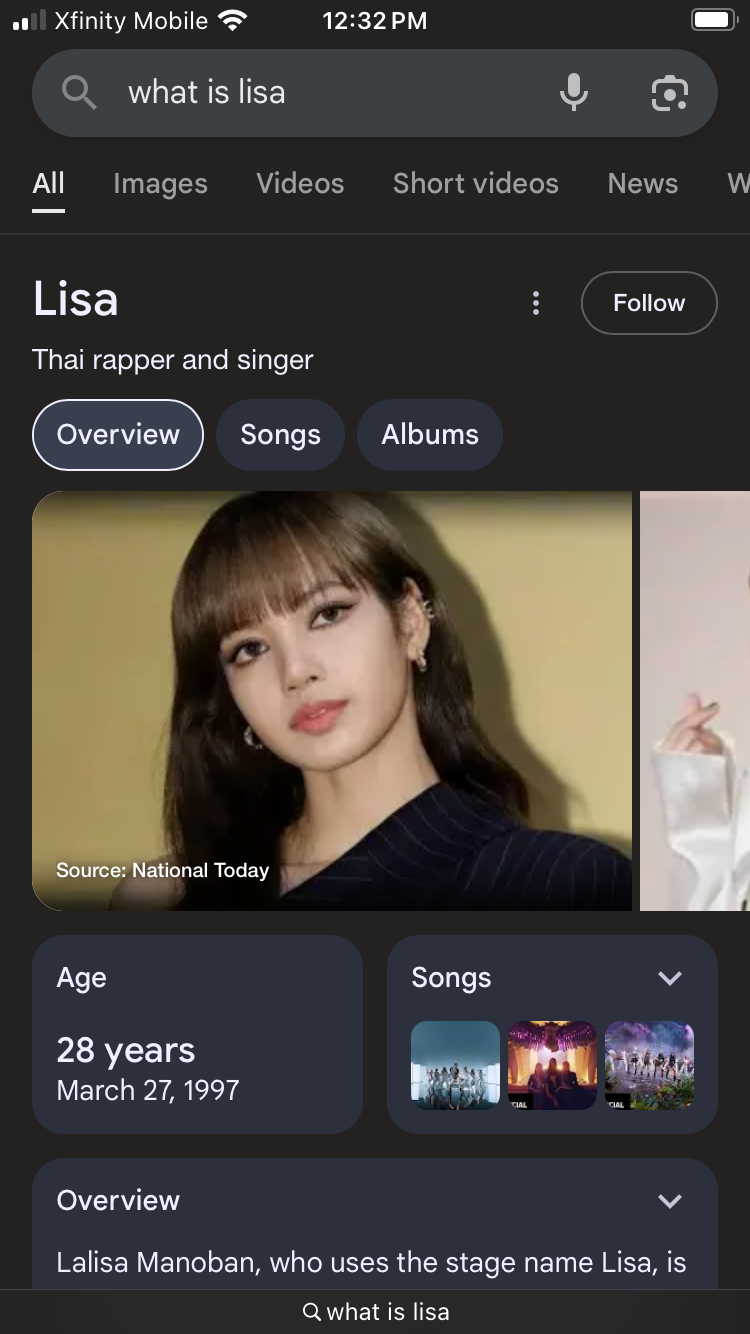
Task: Tap bottom bar search magnifier icon
Action: click(312, 1311)
